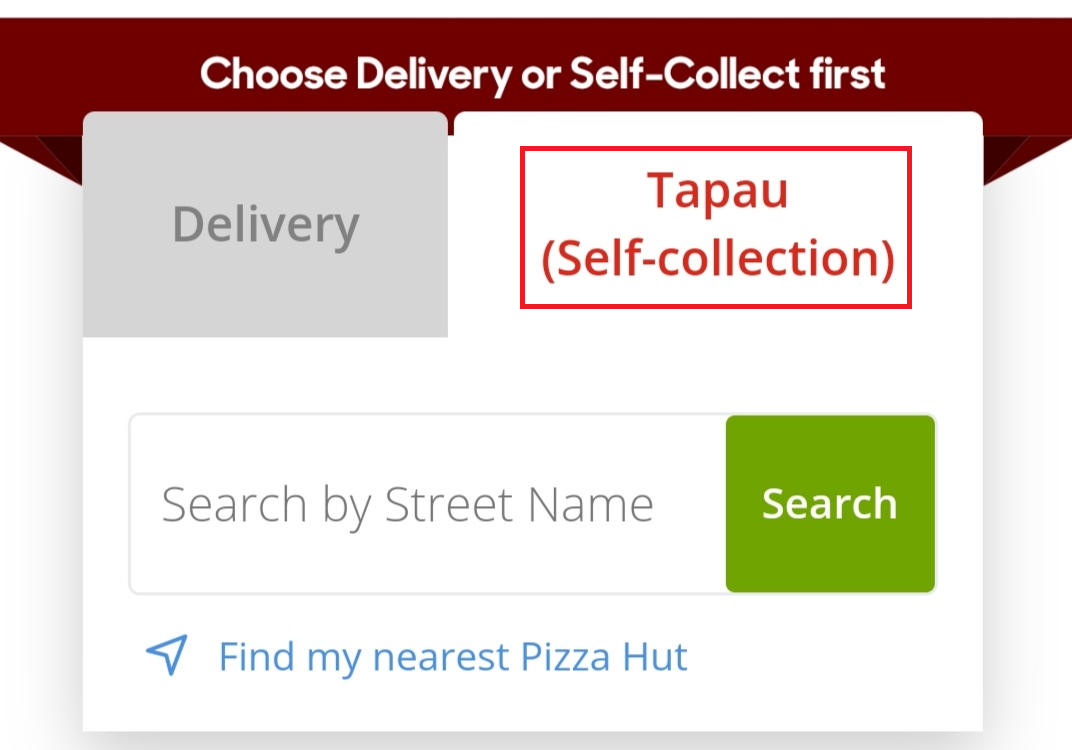Hit Search next to the street name field

click(x=830, y=504)
